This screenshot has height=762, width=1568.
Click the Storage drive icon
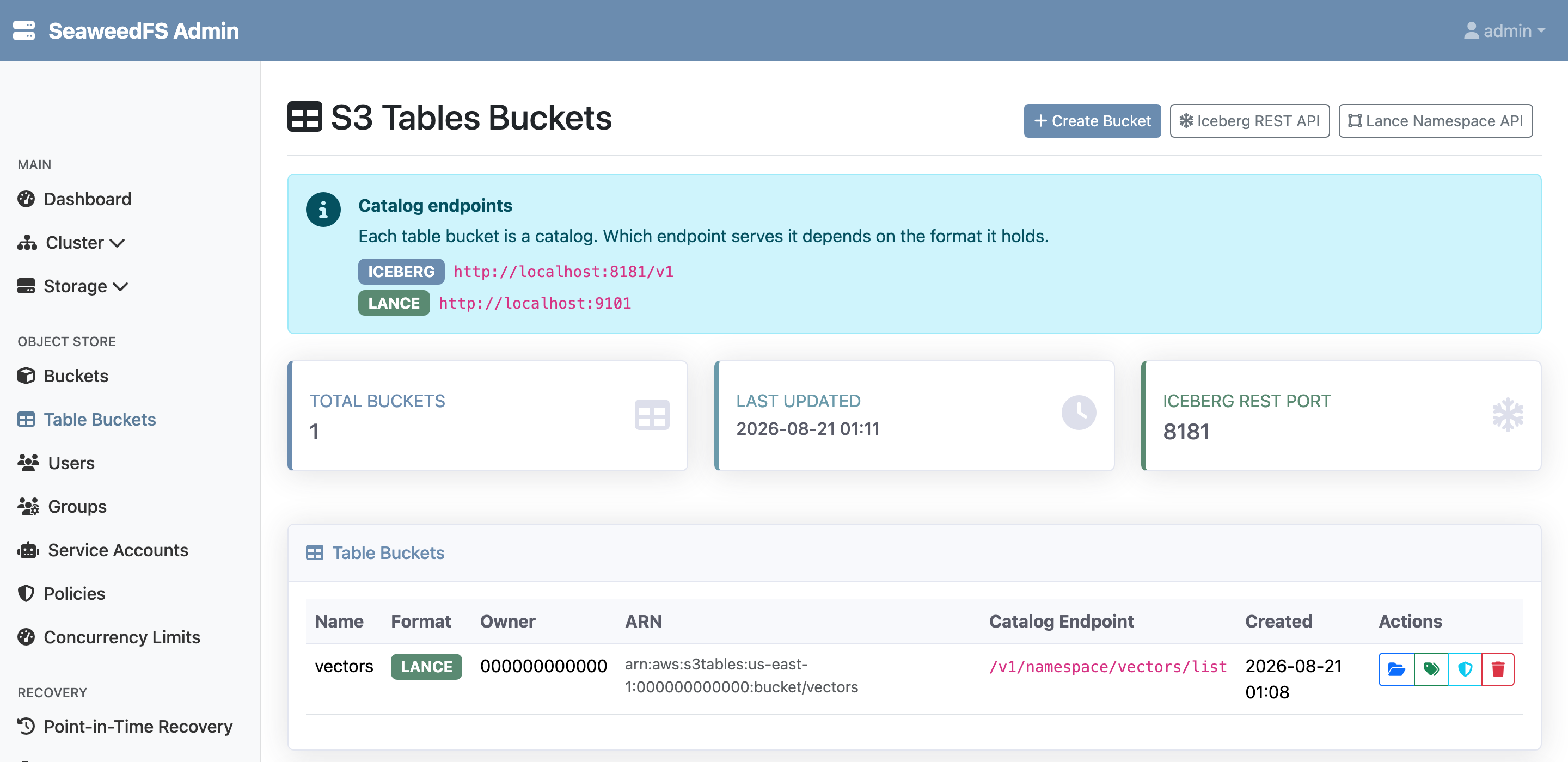click(26, 286)
